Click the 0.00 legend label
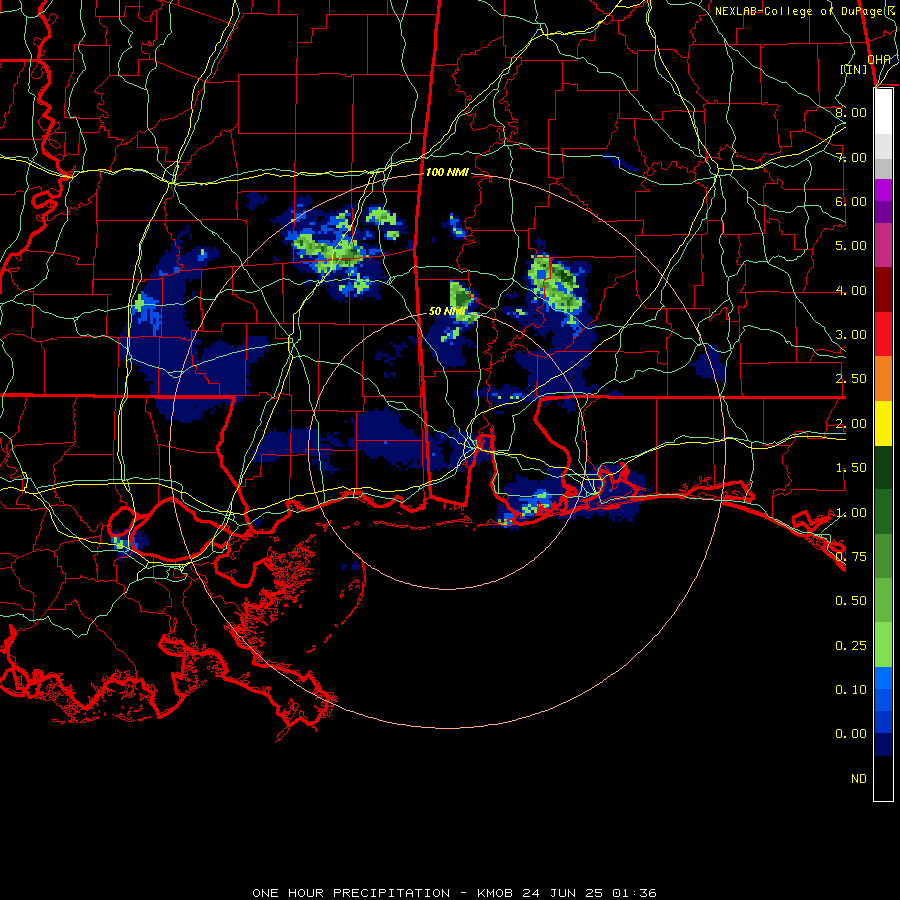 851,734
